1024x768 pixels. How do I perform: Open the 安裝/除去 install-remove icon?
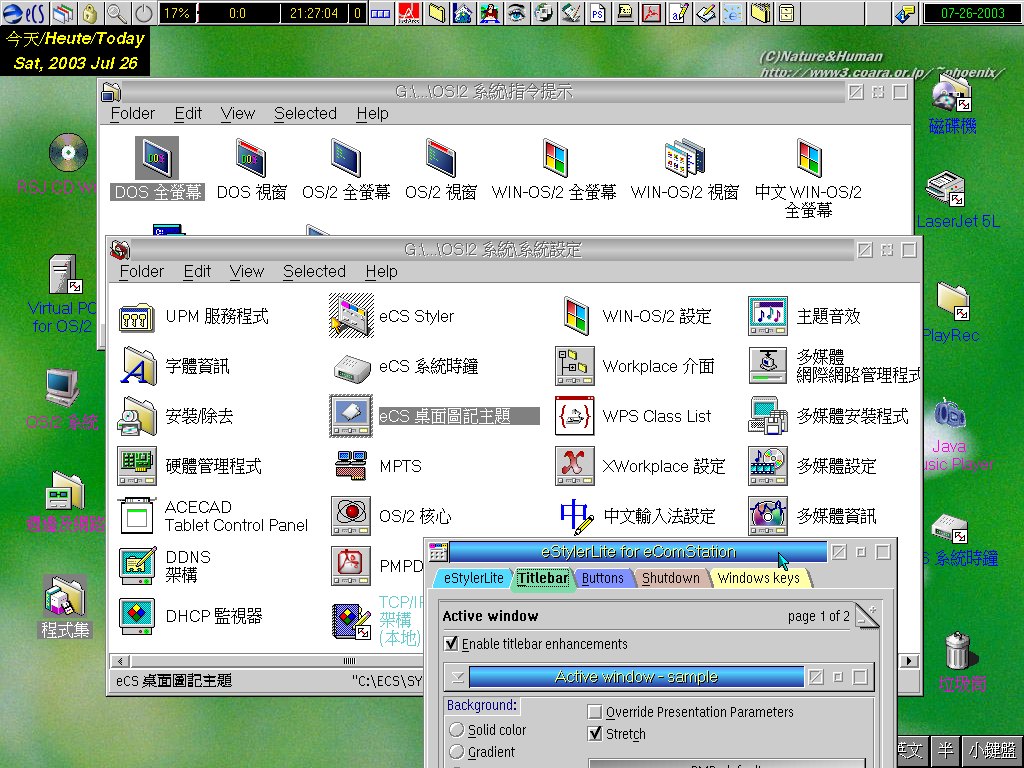(136, 416)
